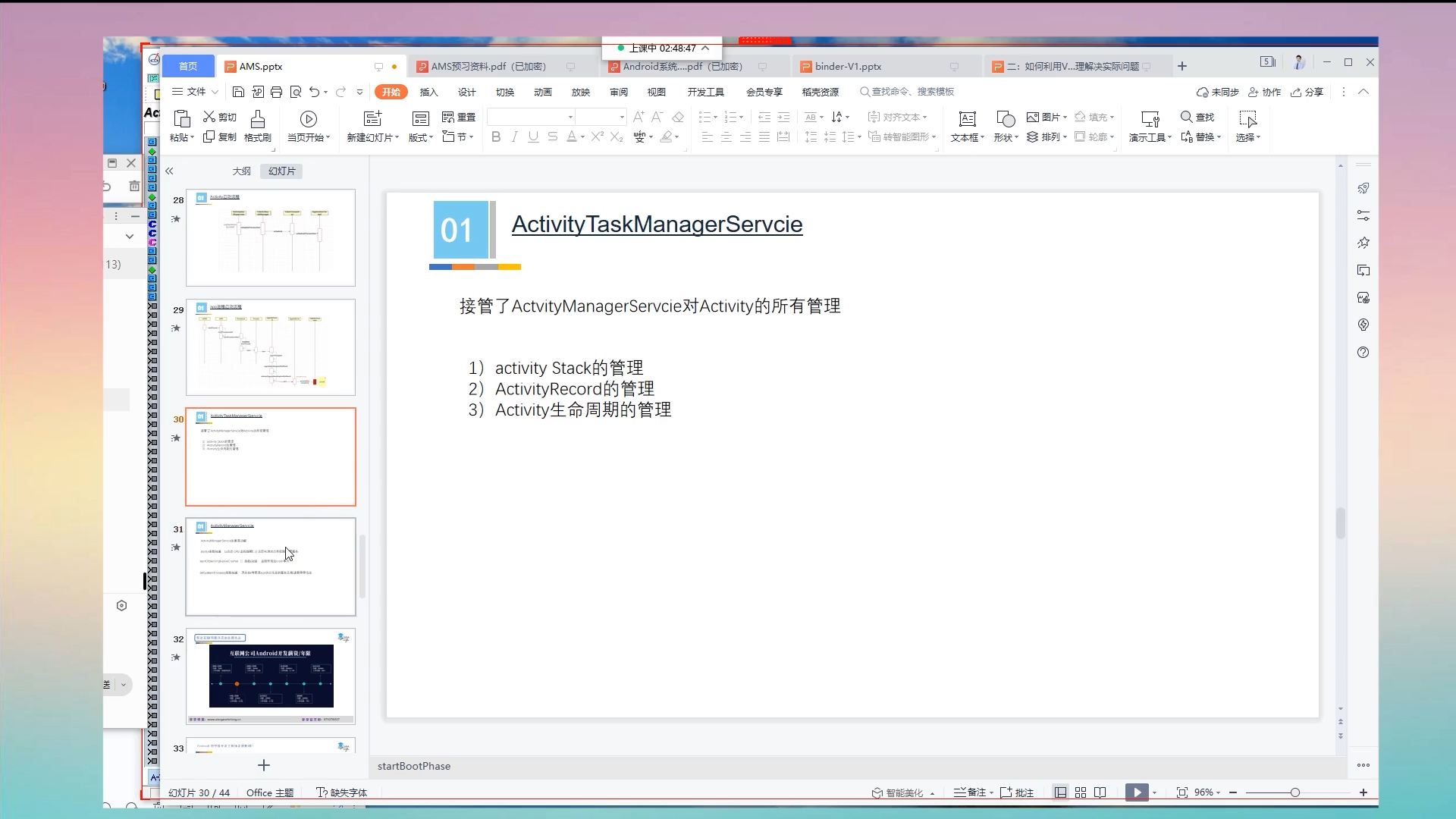1456x819 pixels.
Task: Toggle italic formatting
Action: pos(515,137)
